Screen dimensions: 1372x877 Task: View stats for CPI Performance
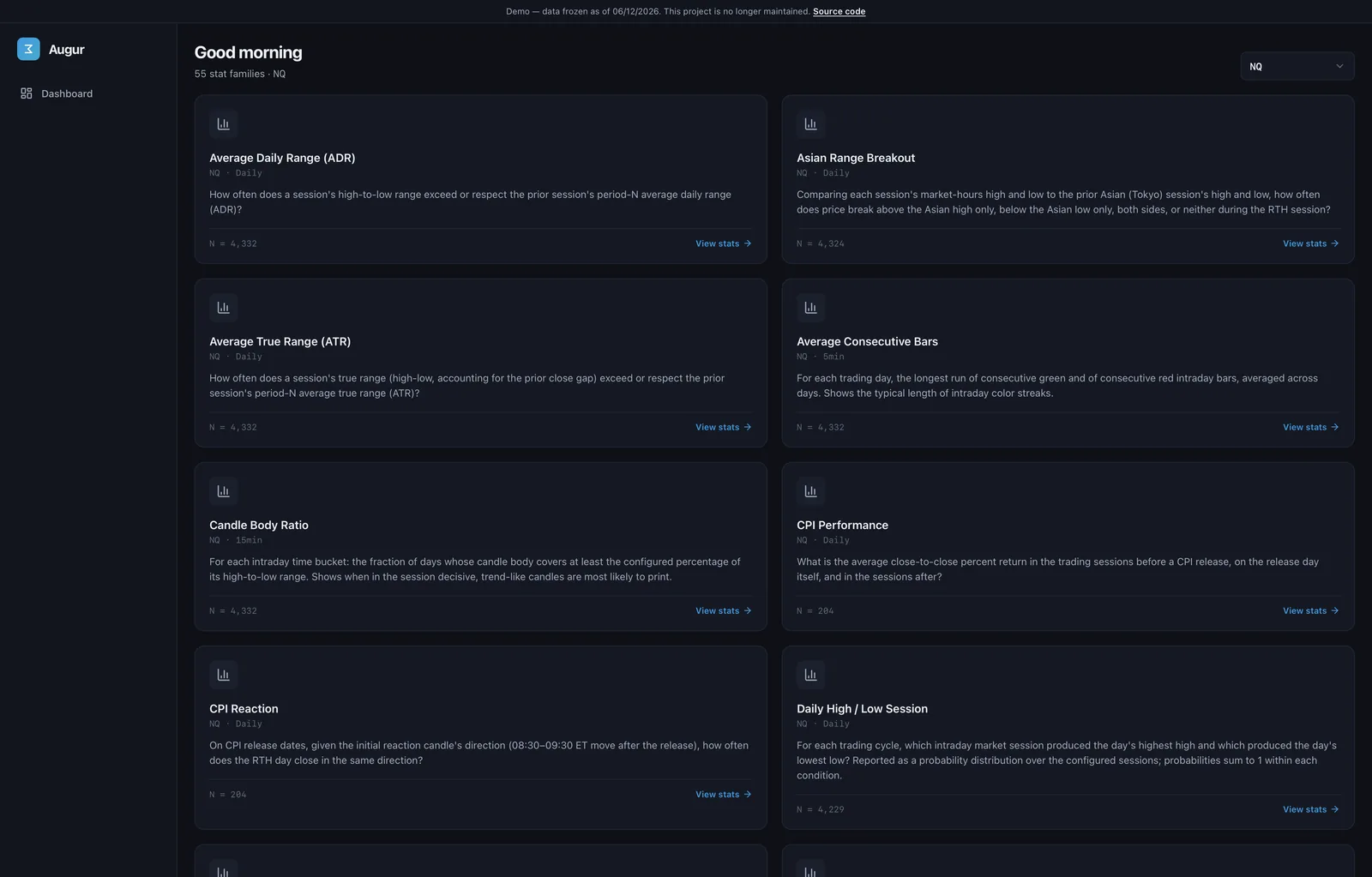point(1310,610)
